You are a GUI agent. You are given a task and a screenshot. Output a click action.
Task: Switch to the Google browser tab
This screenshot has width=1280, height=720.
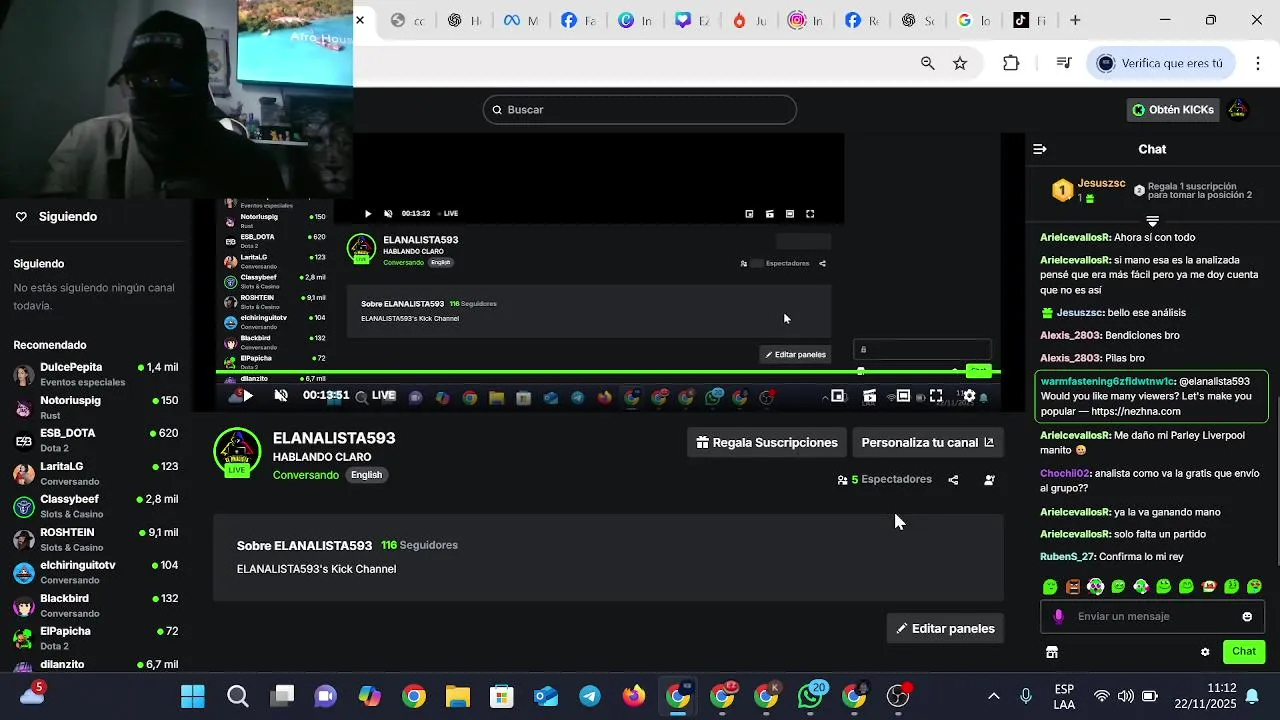coord(974,20)
